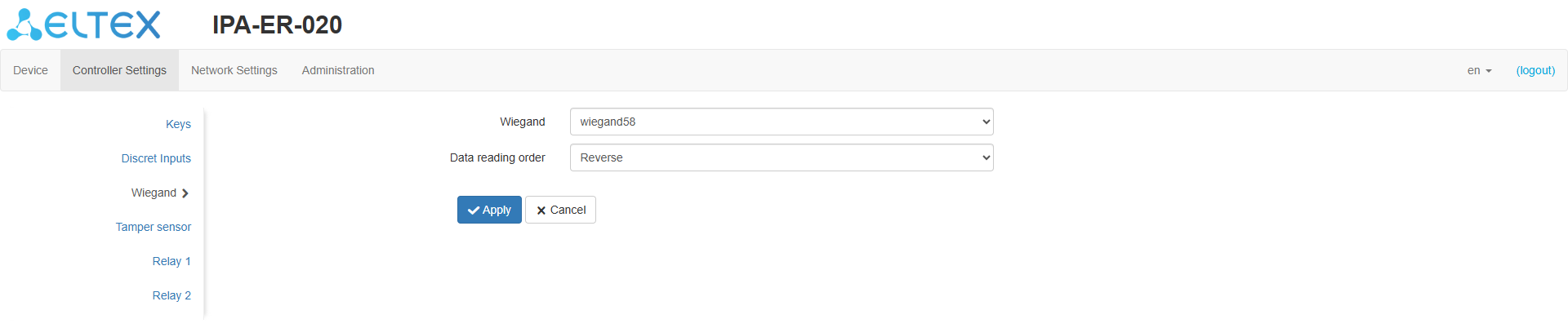Go to Relay 2 settings

[x=171, y=295]
